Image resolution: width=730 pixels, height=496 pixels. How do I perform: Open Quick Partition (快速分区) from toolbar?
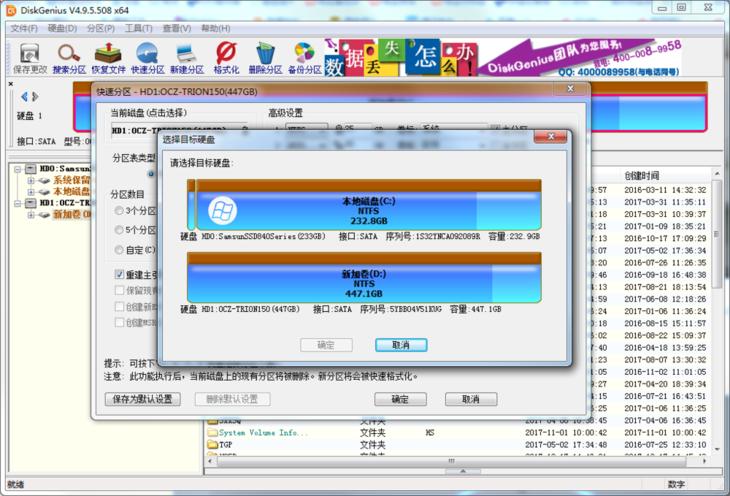(148, 58)
